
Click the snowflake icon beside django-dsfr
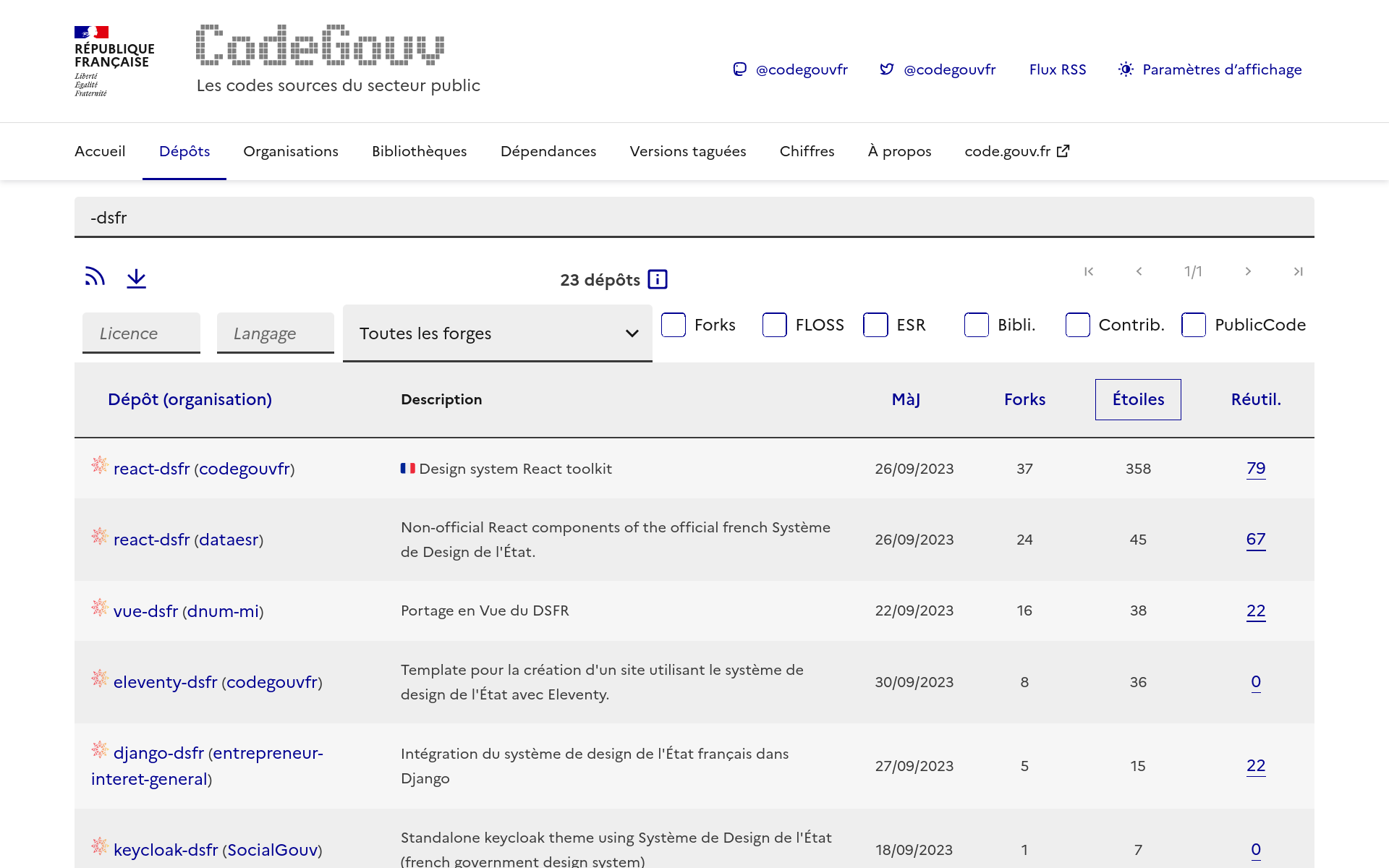click(100, 749)
